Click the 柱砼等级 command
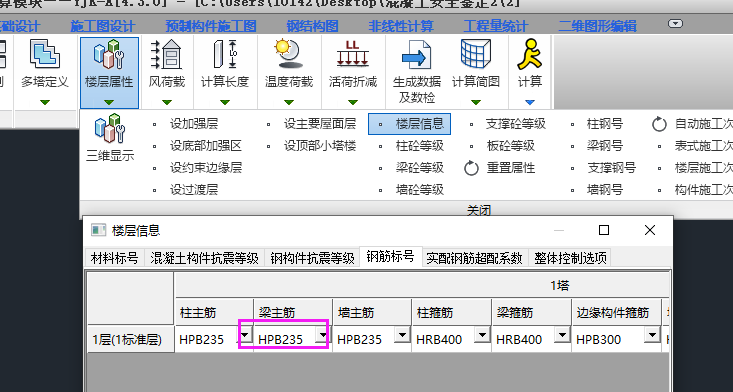The height and width of the screenshot is (392, 733). click(420, 146)
